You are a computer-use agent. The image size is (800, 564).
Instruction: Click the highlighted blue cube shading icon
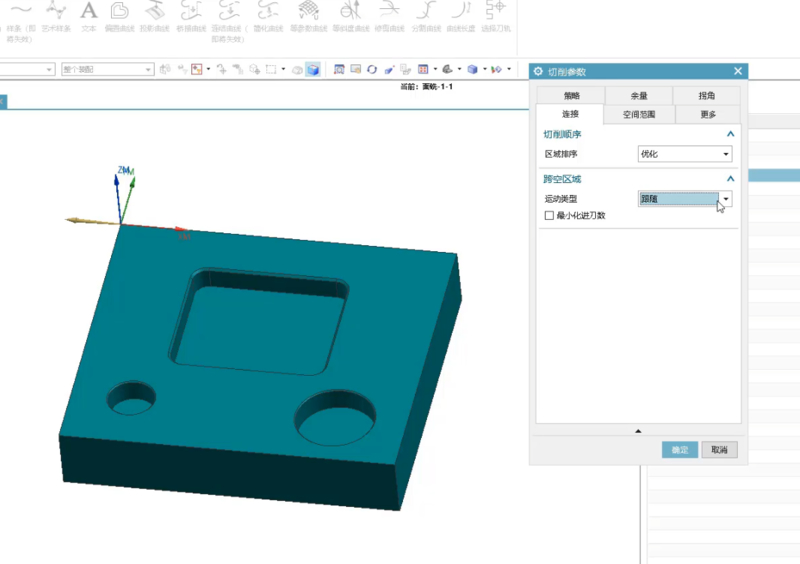tap(313, 69)
